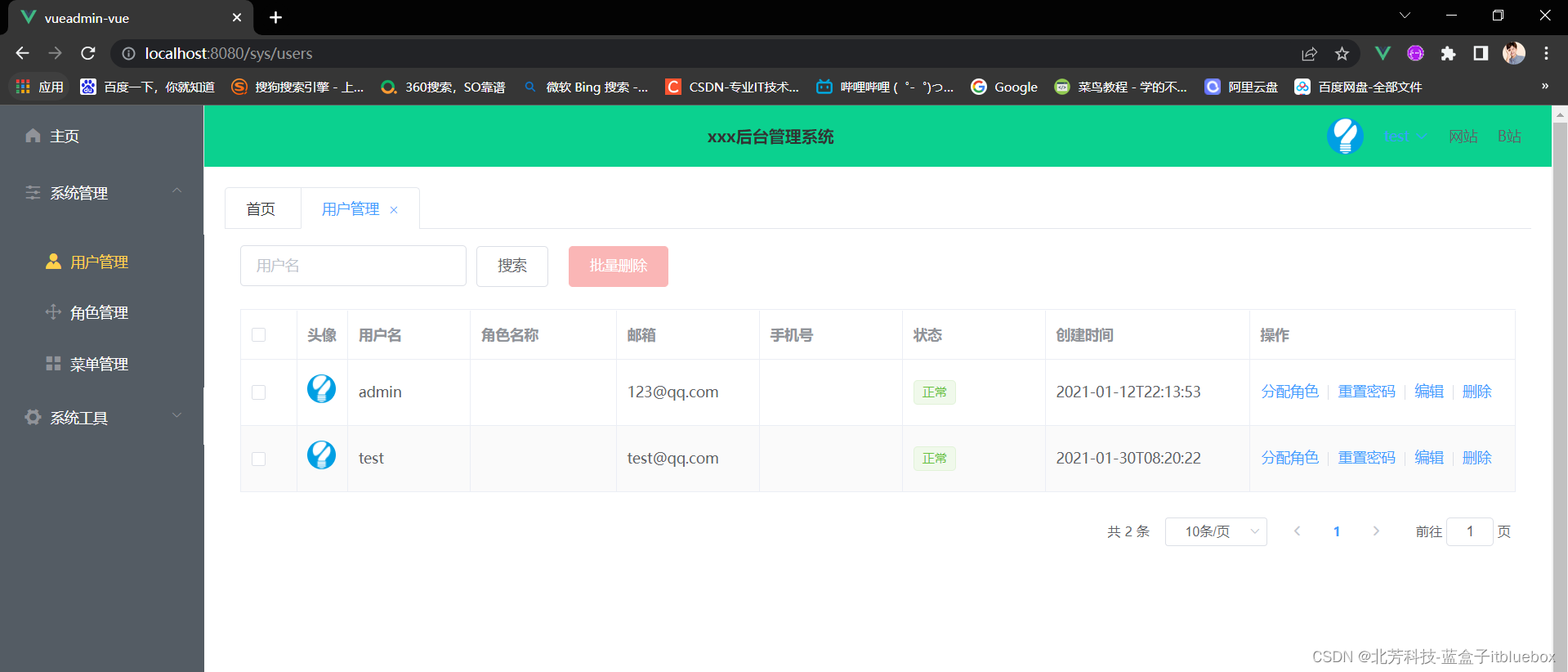Open the 应用 apps grid bookmark
The height and width of the screenshot is (672, 1568).
[39, 87]
